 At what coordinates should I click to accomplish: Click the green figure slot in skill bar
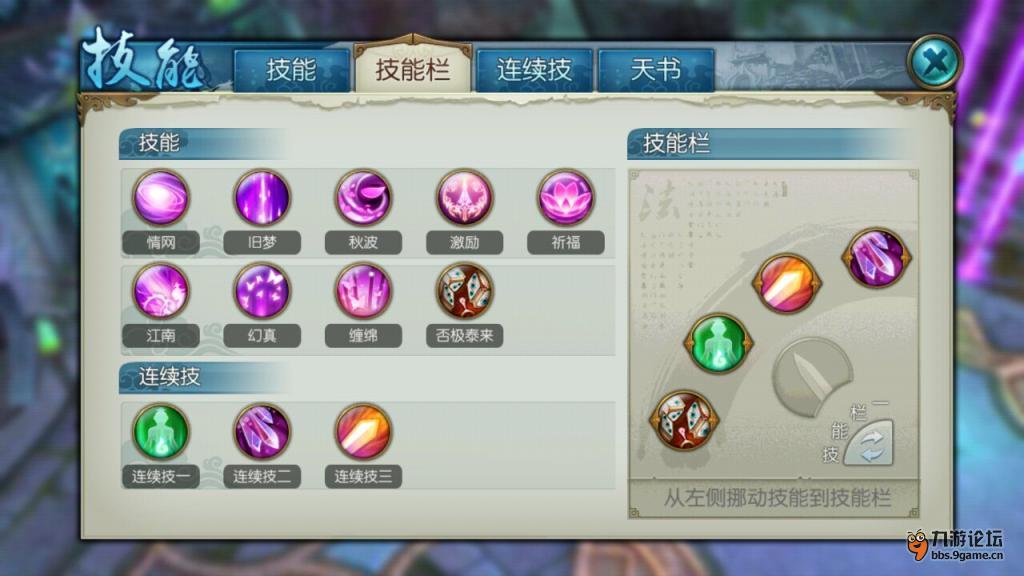718,344
